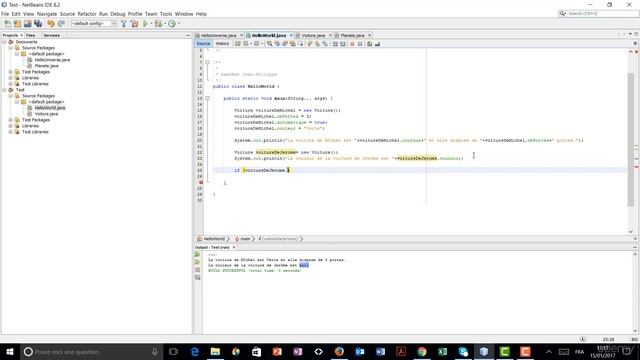Expand Libraries under Decouverte project
This screenshot has height=360, width=640.
click(x=11, y=78)
